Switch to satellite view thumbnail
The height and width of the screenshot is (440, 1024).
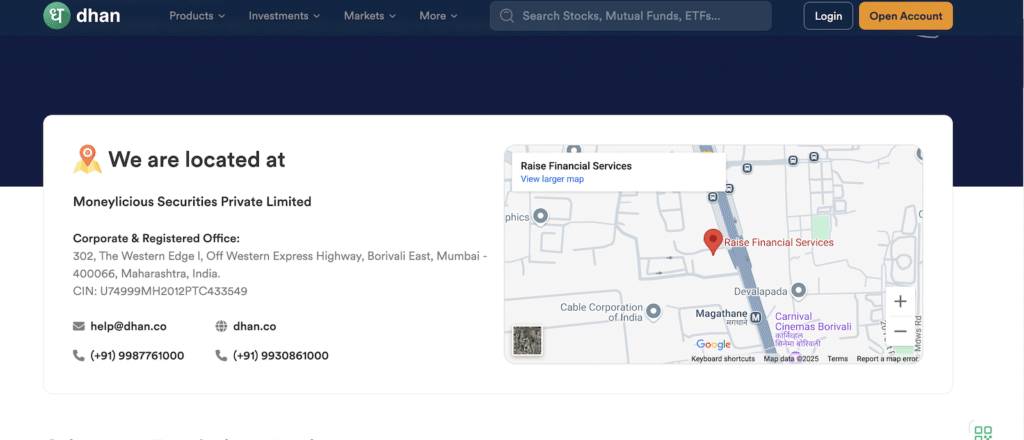click(x=527, y=341)
